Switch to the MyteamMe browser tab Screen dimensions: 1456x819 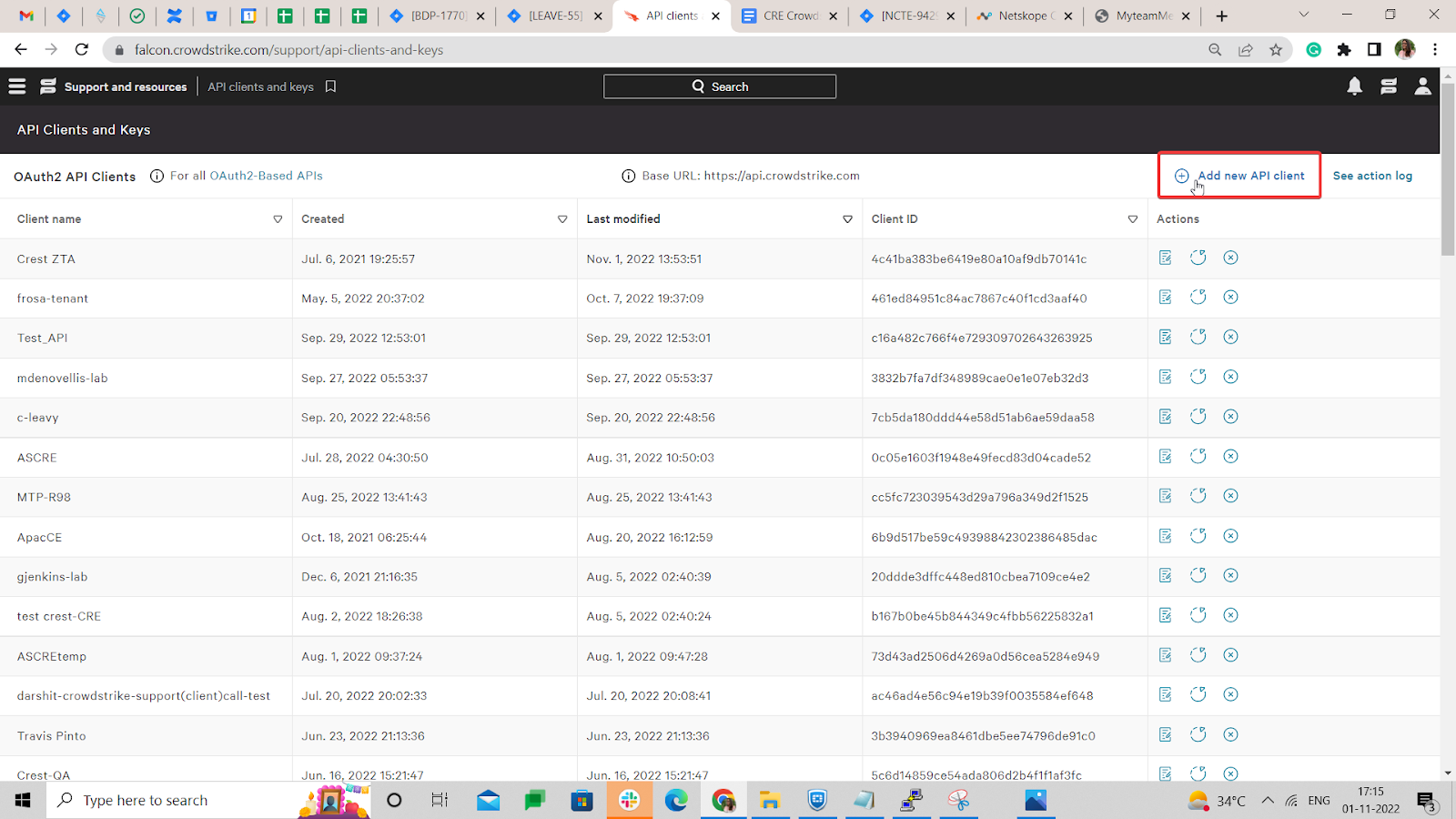click(x=1142, y=16)
